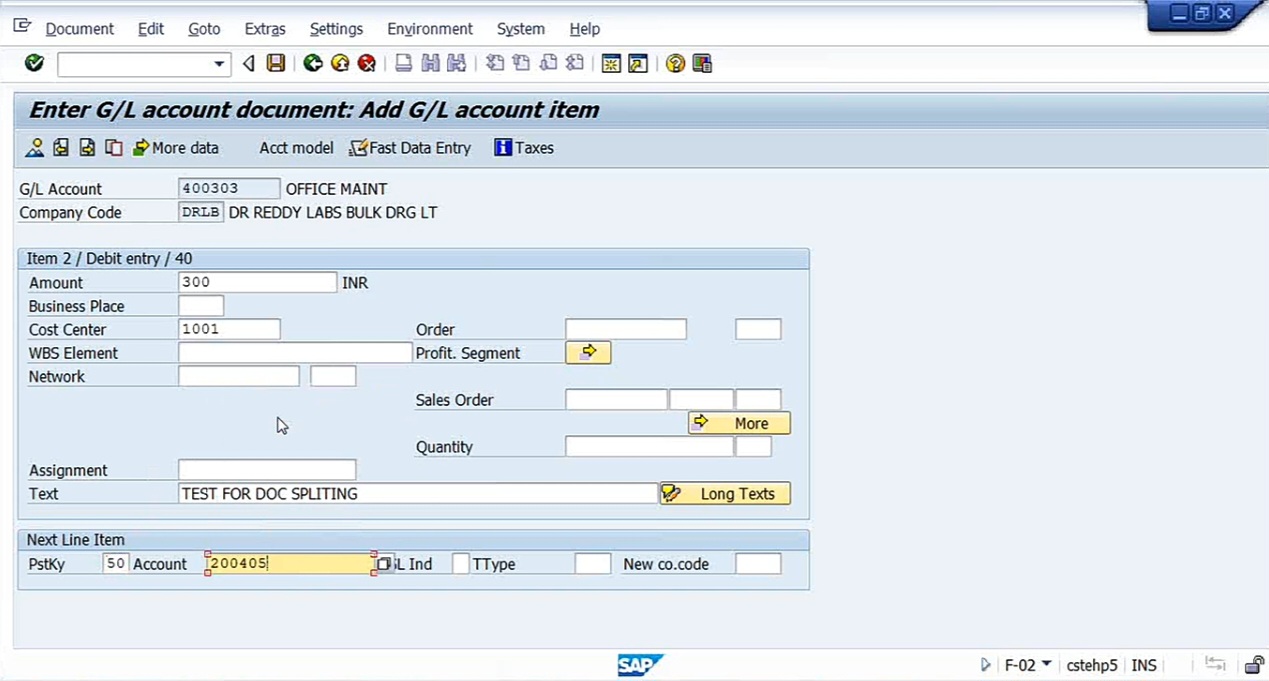1269x681 pixels.
Task: Click the More button under Sales Order
Action: [739, 423]
